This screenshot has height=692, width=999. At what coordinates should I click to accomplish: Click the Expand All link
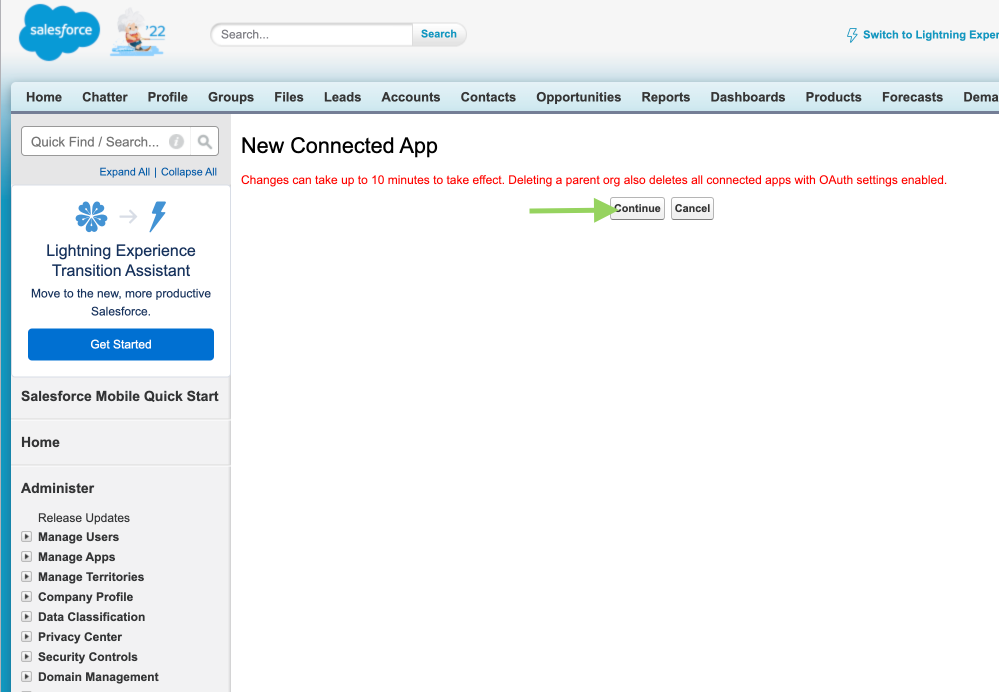pos(124,172)
